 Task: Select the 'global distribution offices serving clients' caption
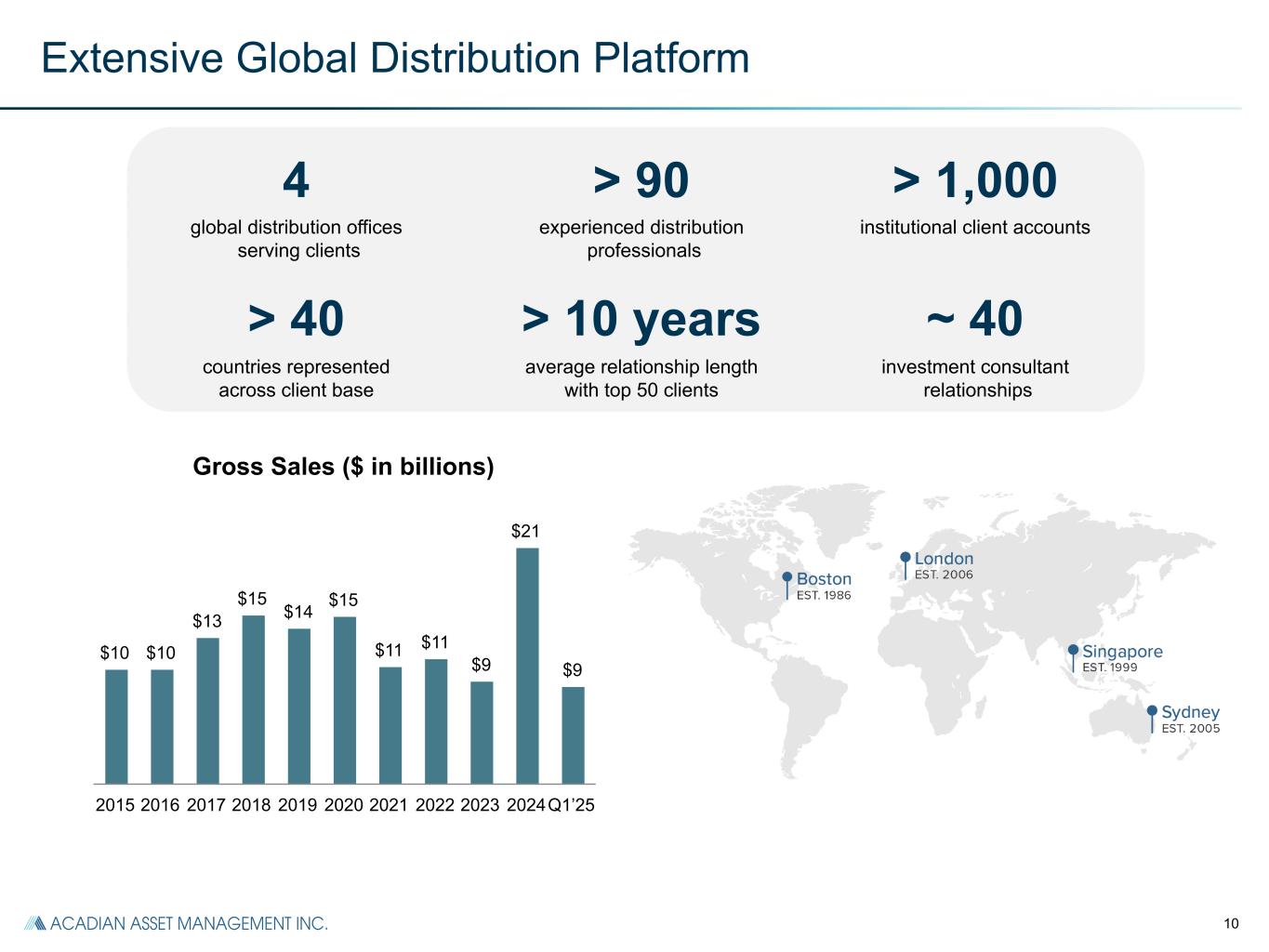point(296,239)
